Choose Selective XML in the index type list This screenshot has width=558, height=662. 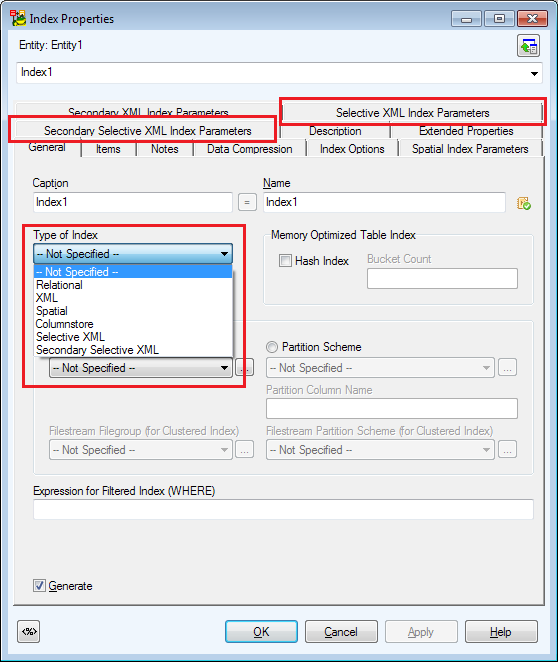133,337
